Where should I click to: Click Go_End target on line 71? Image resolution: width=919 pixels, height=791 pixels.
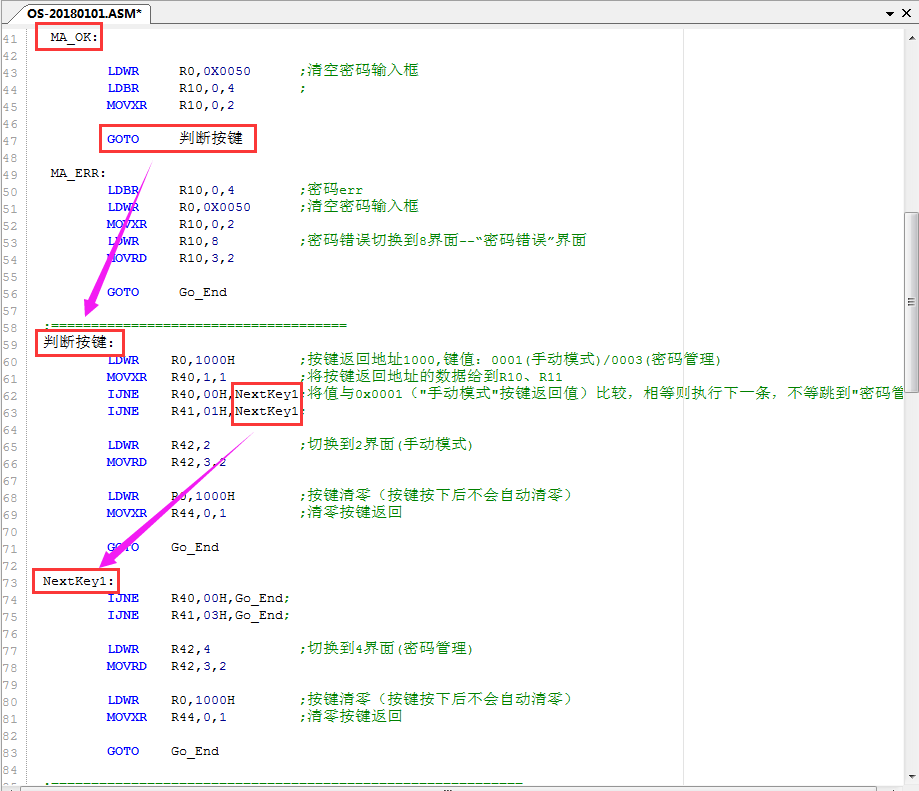click(x=195, y=547)
